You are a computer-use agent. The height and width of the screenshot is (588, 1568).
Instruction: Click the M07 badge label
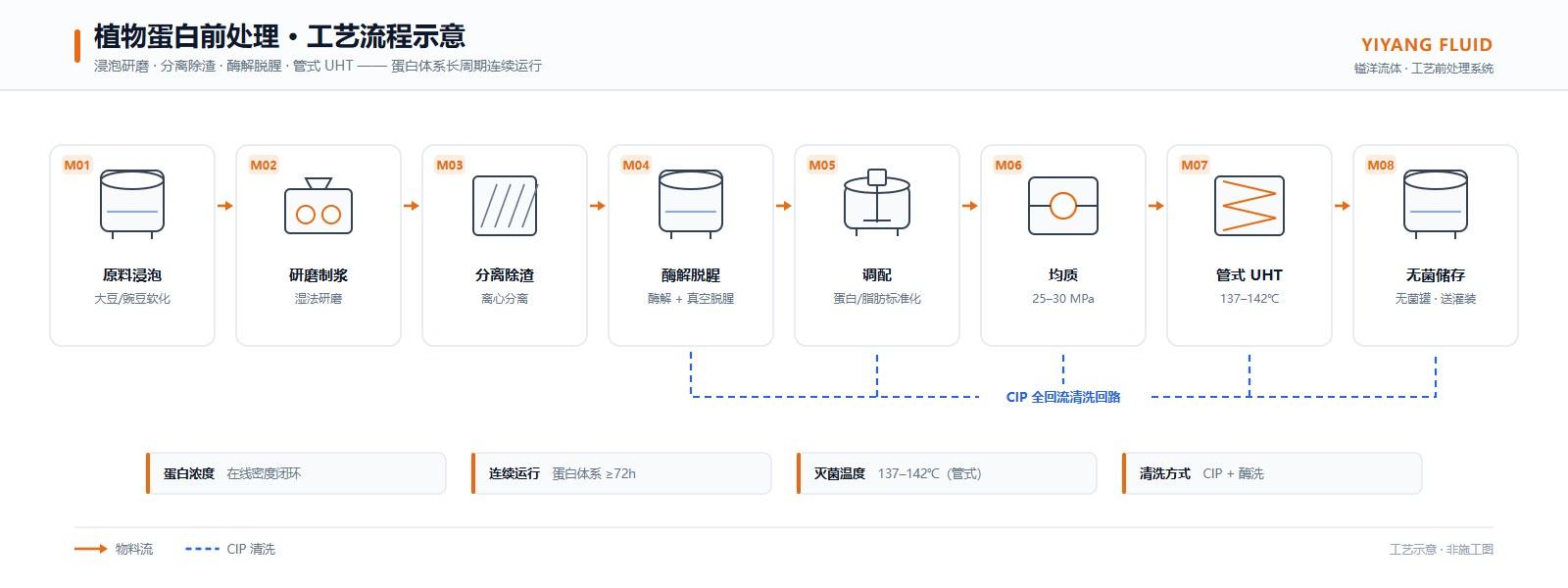click(x=1195, y=165)
